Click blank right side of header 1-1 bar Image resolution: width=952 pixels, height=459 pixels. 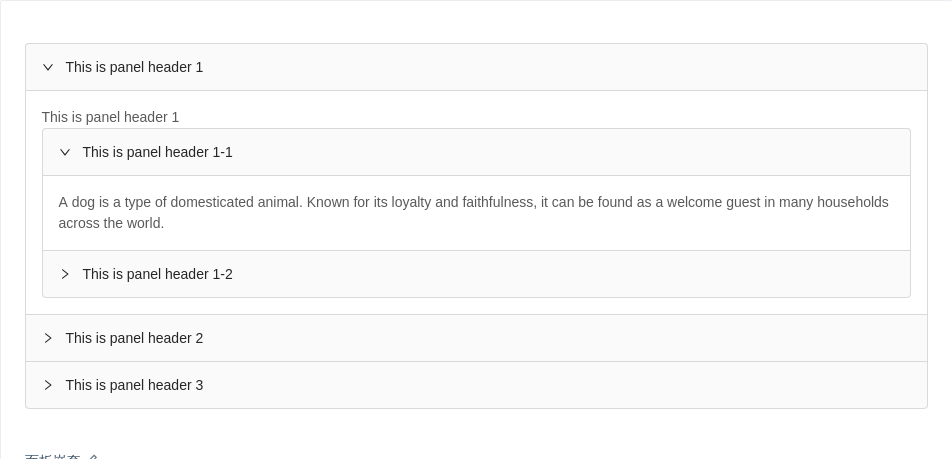point(700,152)
